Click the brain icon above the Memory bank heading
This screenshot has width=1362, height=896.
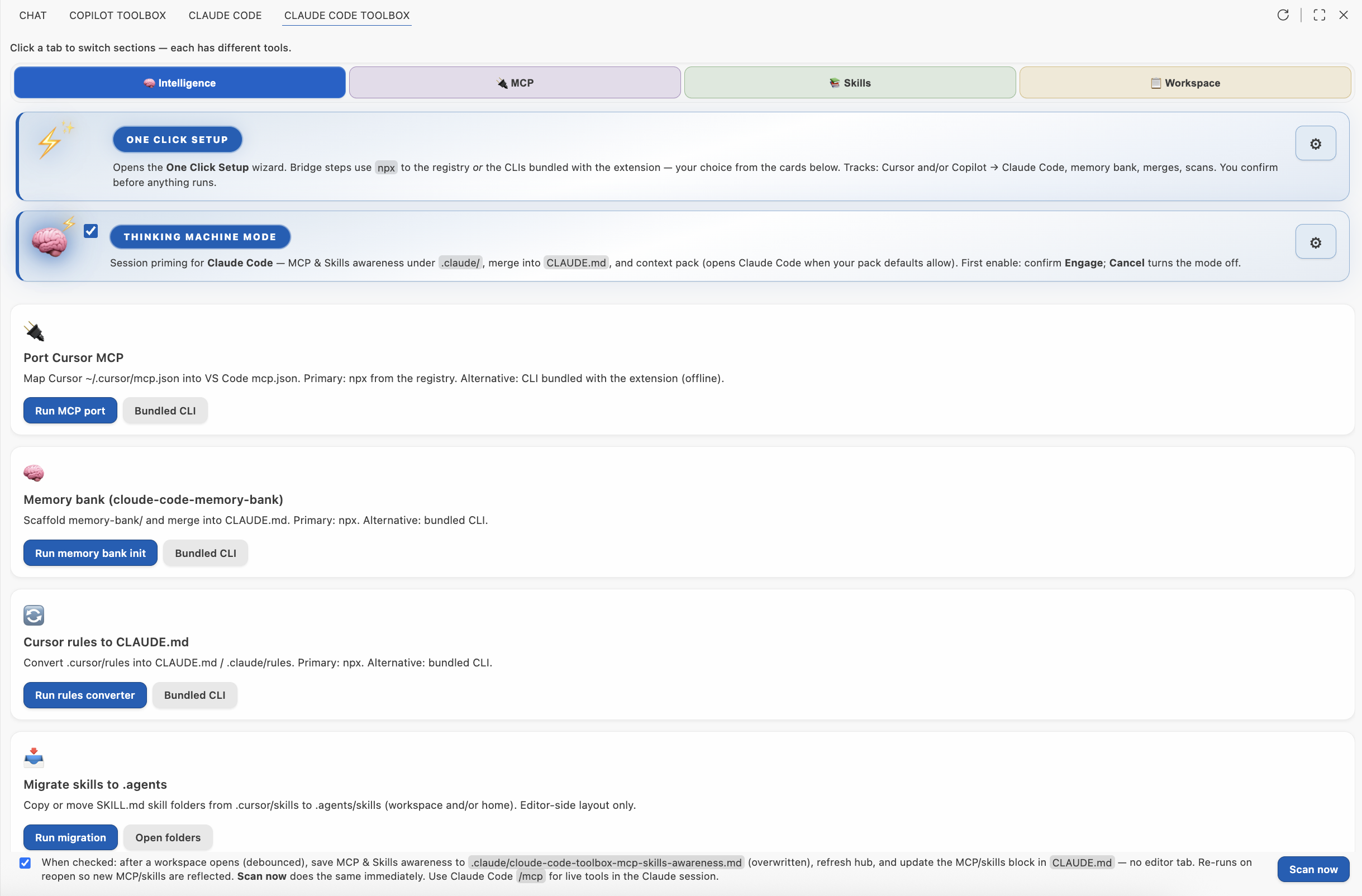34,473
